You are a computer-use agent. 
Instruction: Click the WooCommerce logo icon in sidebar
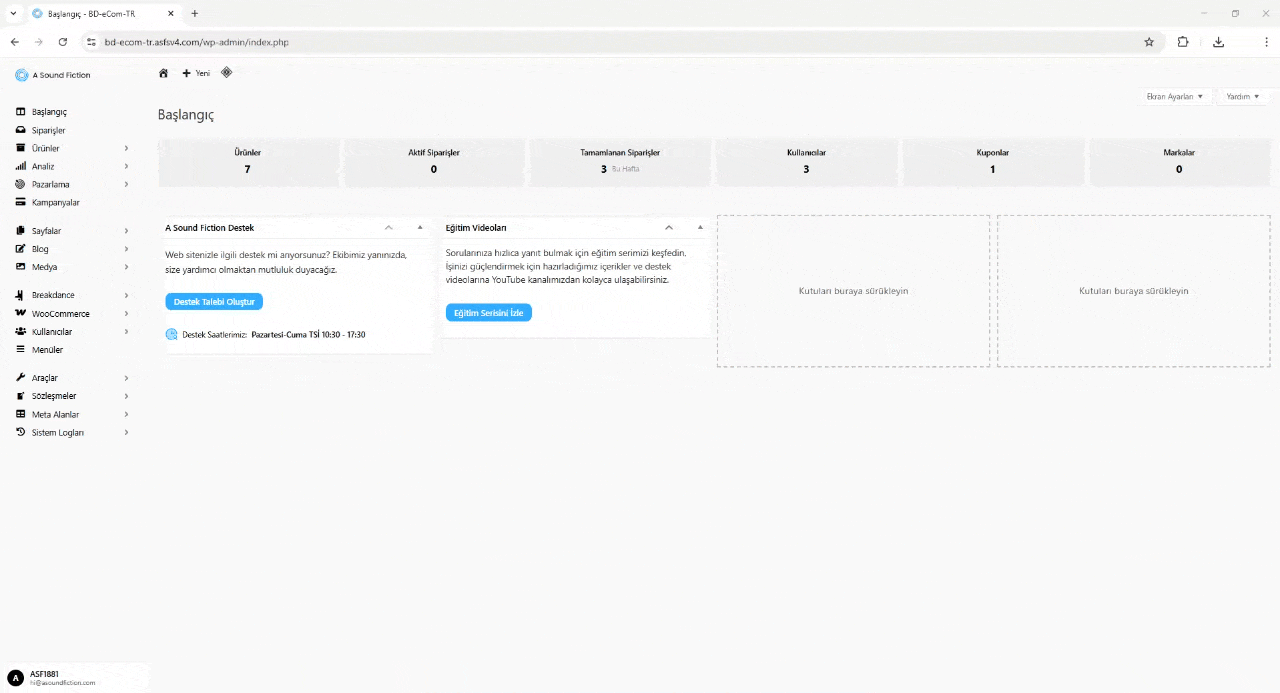click(x=21, y=313)
